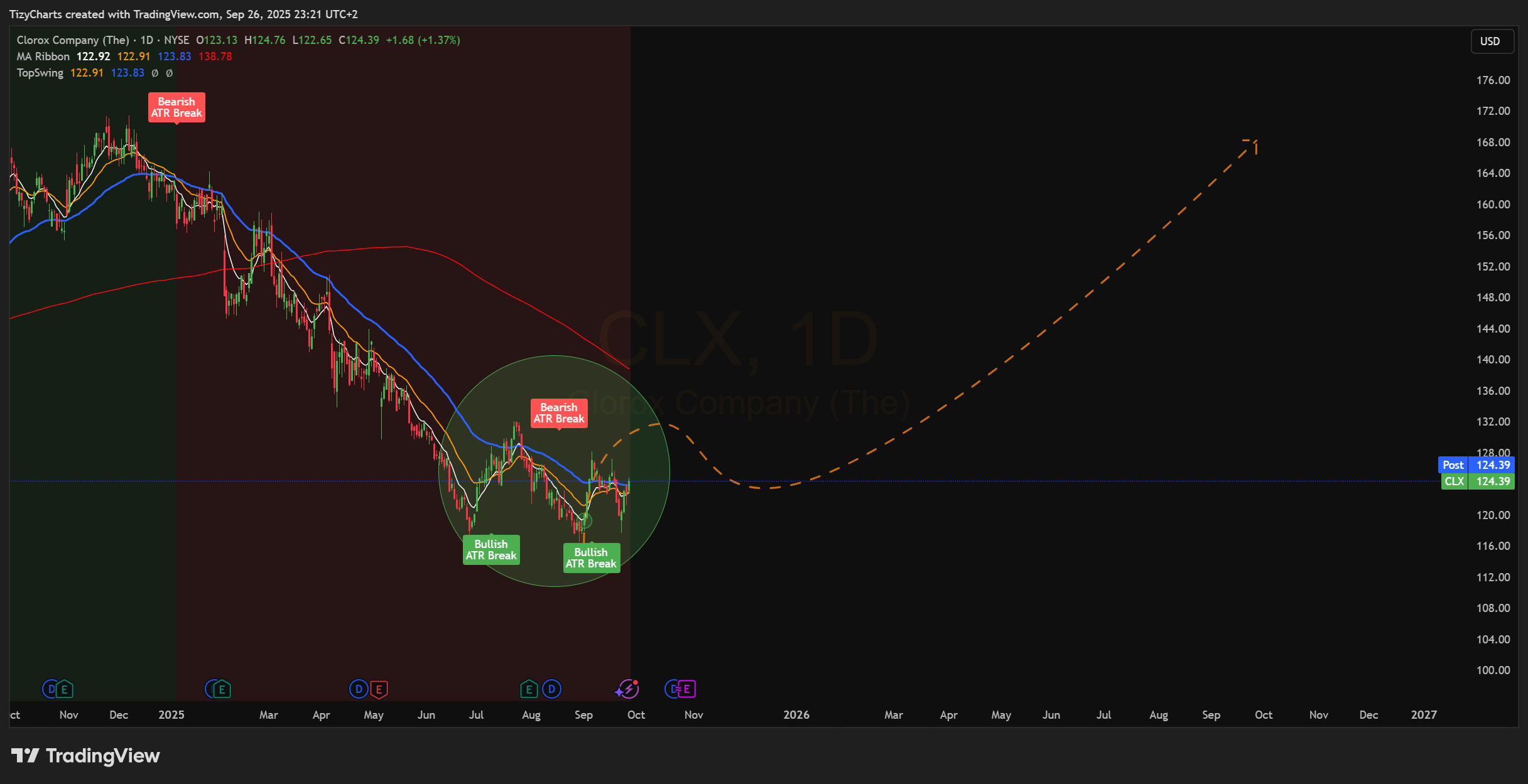Click the green CLX 124.39 price label
The image size is (1528, 784).
pos(1477,481)
